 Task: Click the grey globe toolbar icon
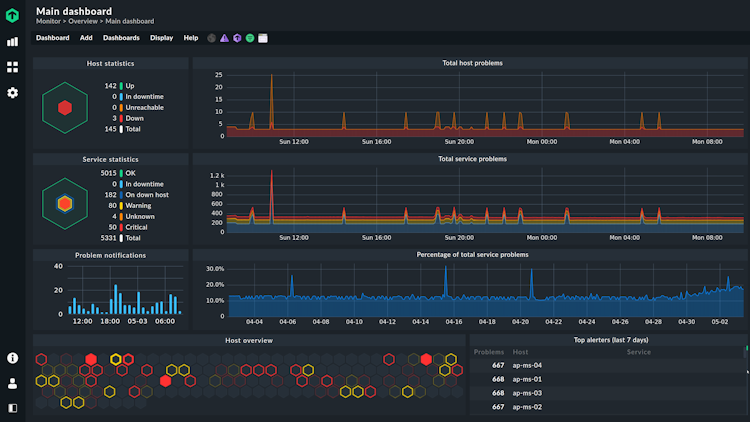[x=211, y=38]
